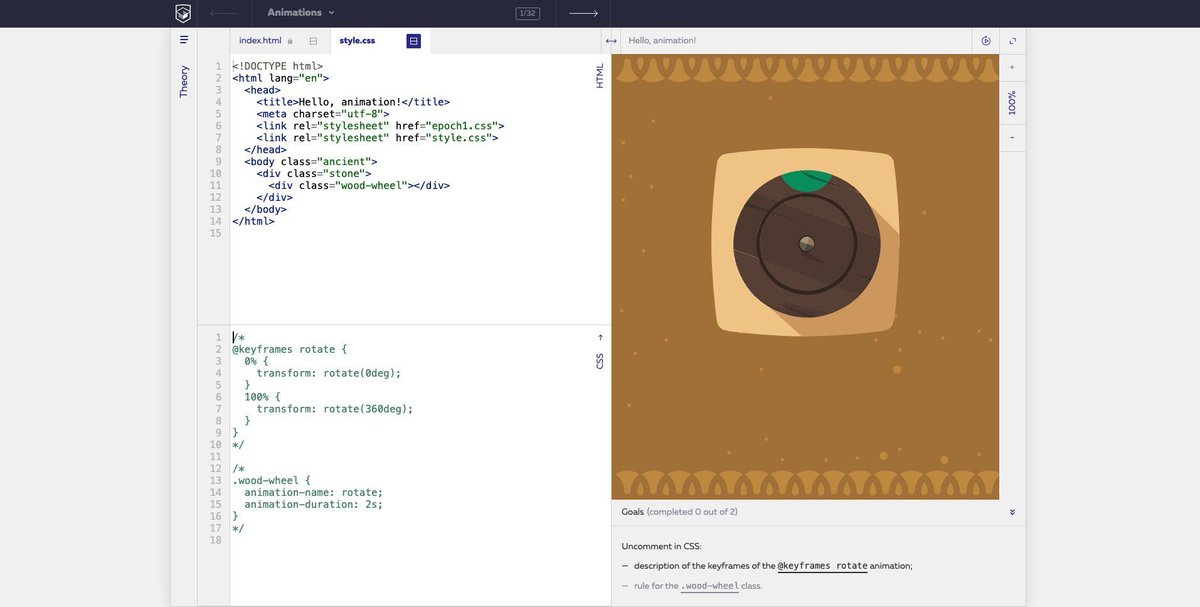Click the wooden wheel in the preview
Screen dimensions: 1200x607
click(x=806, y=244)
